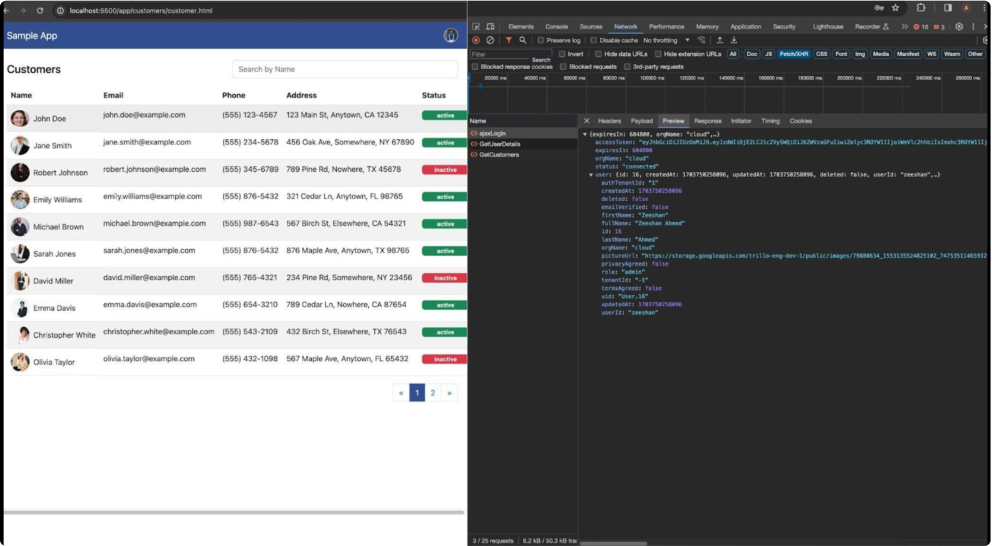Open the Timing tab
The width and height of the screenshot is (992, 546).
click(x=771, y=121)
